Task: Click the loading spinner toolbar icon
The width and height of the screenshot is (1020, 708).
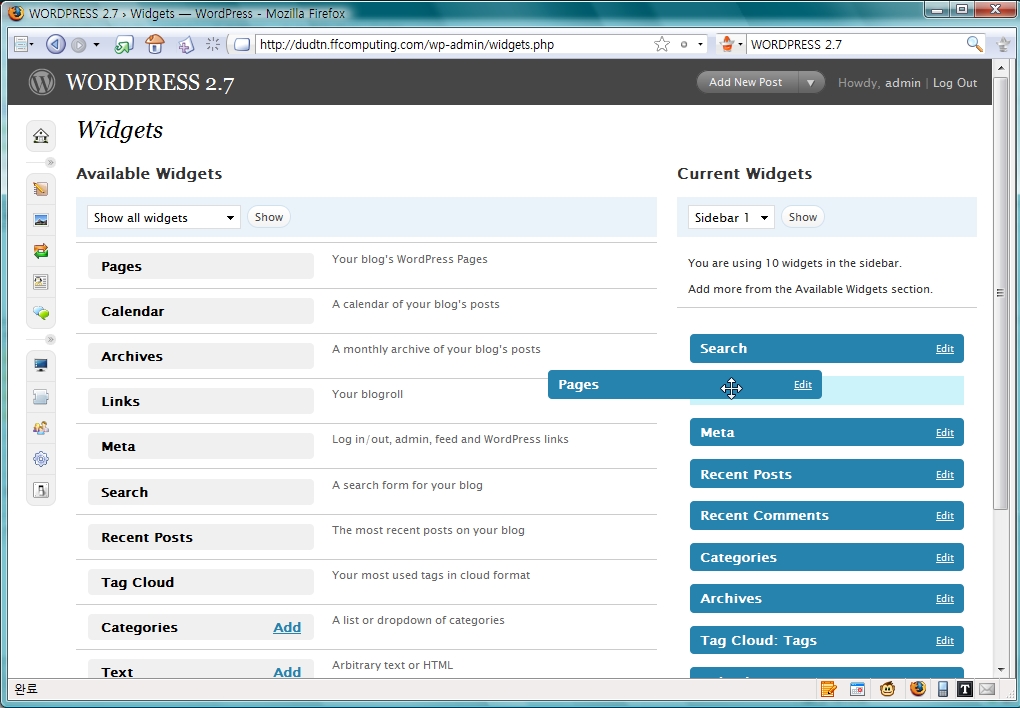Action: point(213,44)
